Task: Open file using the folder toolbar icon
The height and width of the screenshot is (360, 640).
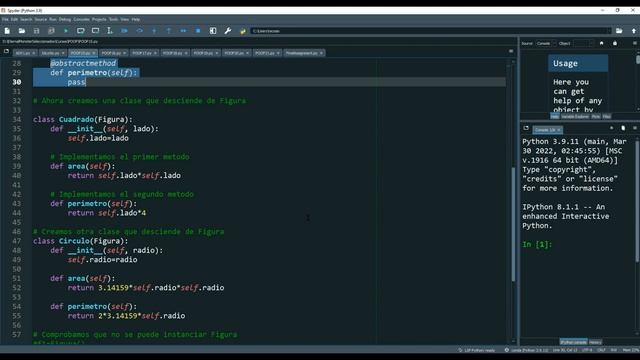Action: pyautogui.click(x=22, y=31)
